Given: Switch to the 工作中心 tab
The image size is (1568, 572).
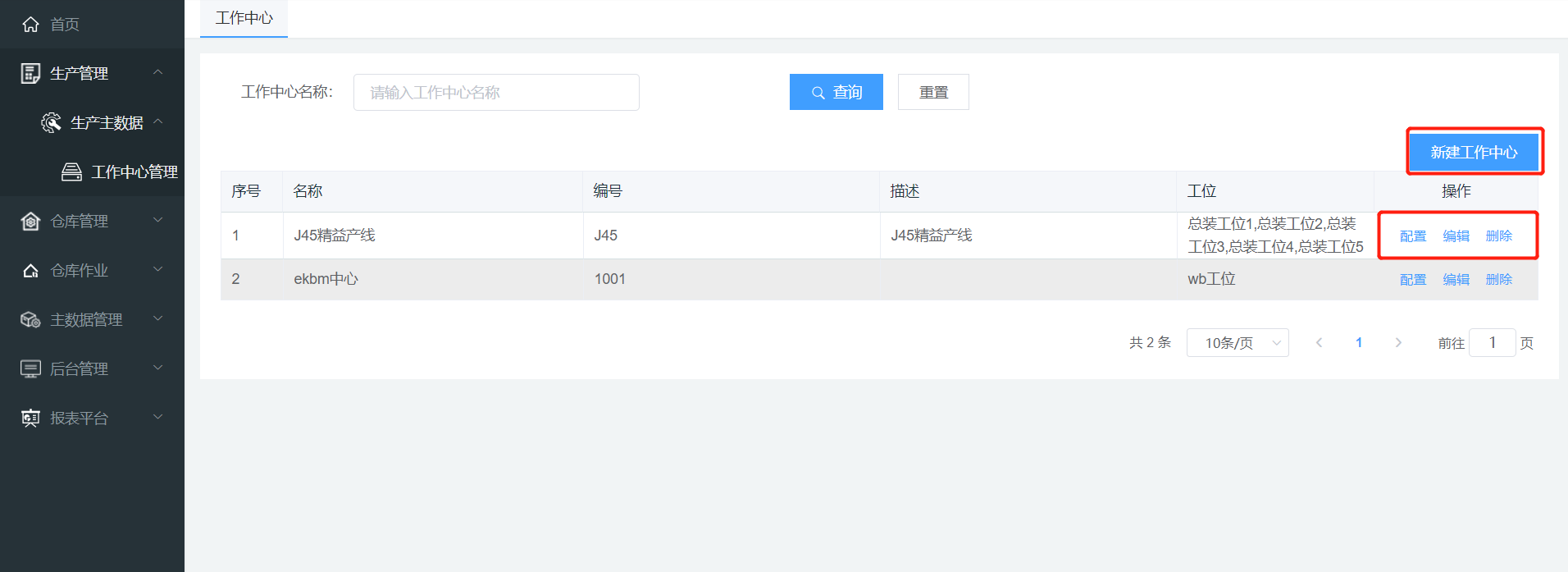Looking at the screenshot, I should click(x=244, y=18).
